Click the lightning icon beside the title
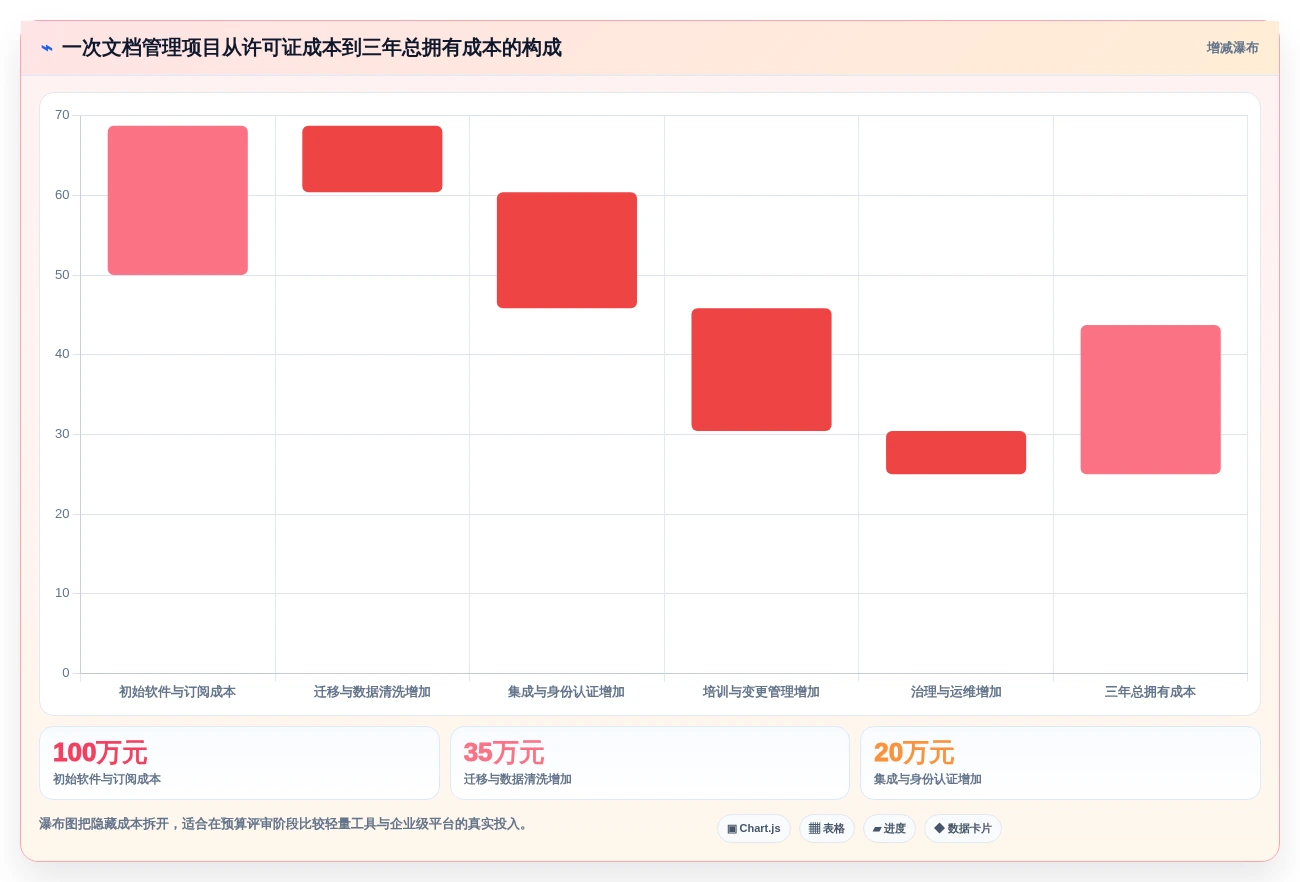The height and width of the screenshot is (882, 1300). (x=47, y=48)
